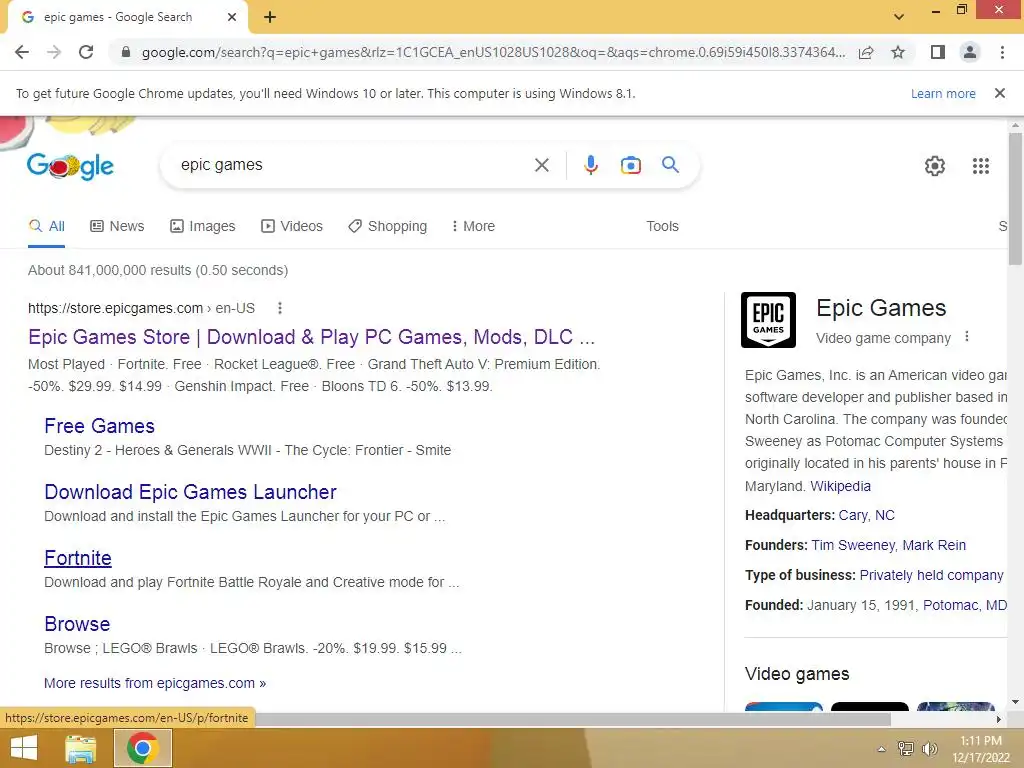
Task: Switch to the News tab
Action: pos(117,226)
